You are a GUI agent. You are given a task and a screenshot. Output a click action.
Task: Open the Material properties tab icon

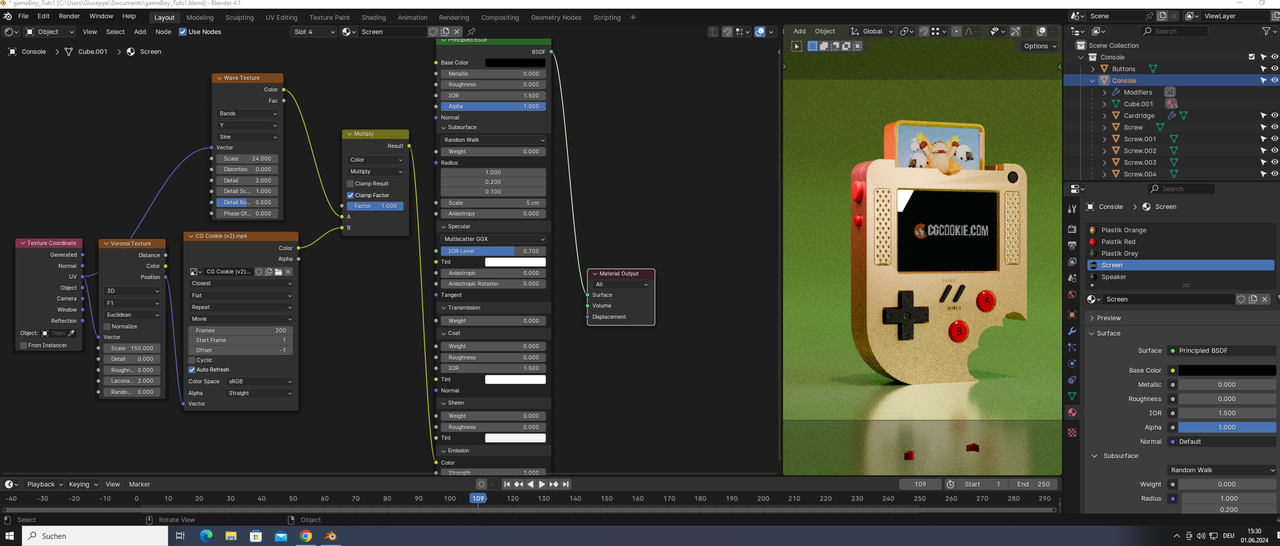[x=1072, y=412]
